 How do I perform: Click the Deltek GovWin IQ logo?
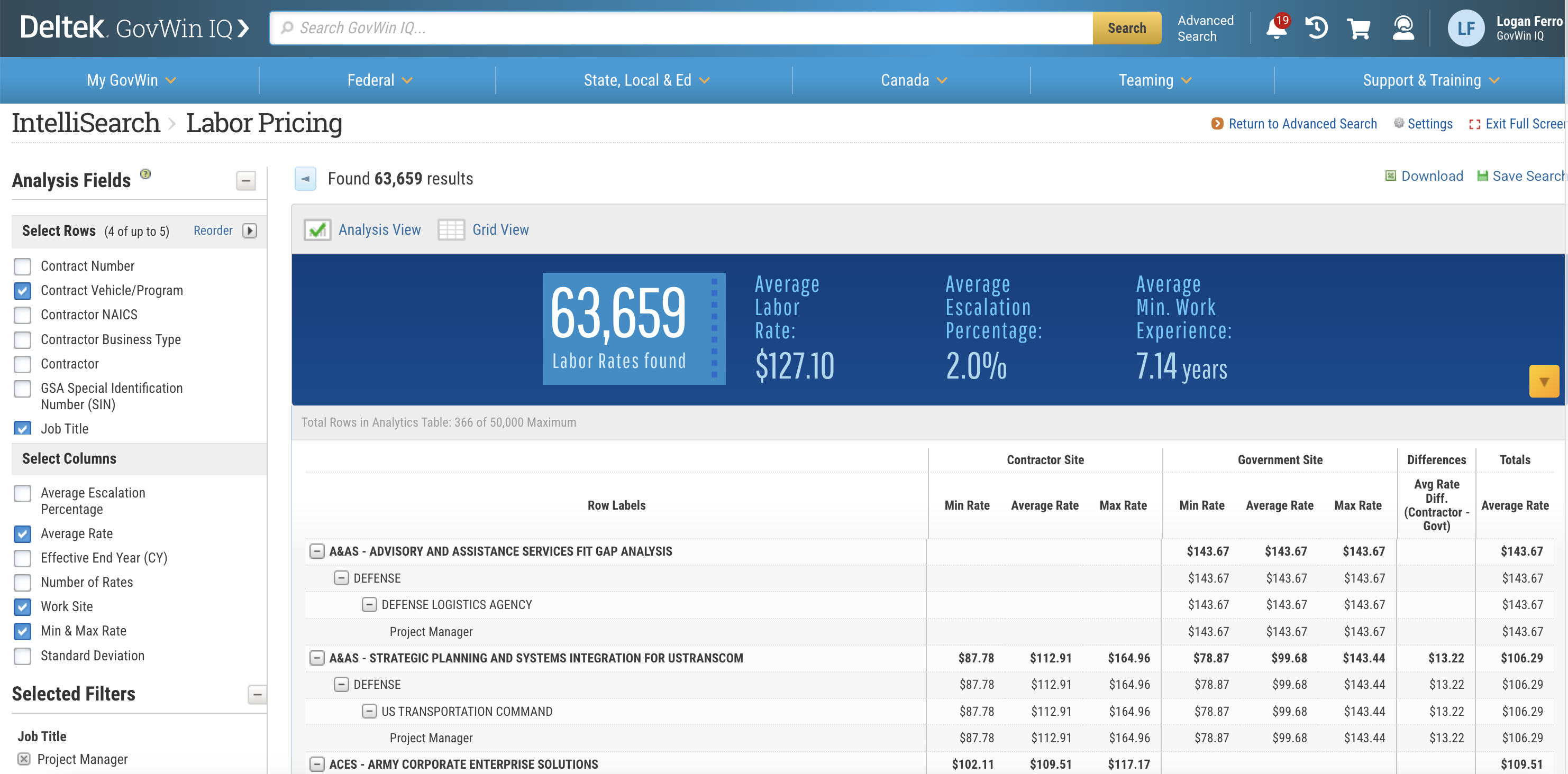point(134,27)
